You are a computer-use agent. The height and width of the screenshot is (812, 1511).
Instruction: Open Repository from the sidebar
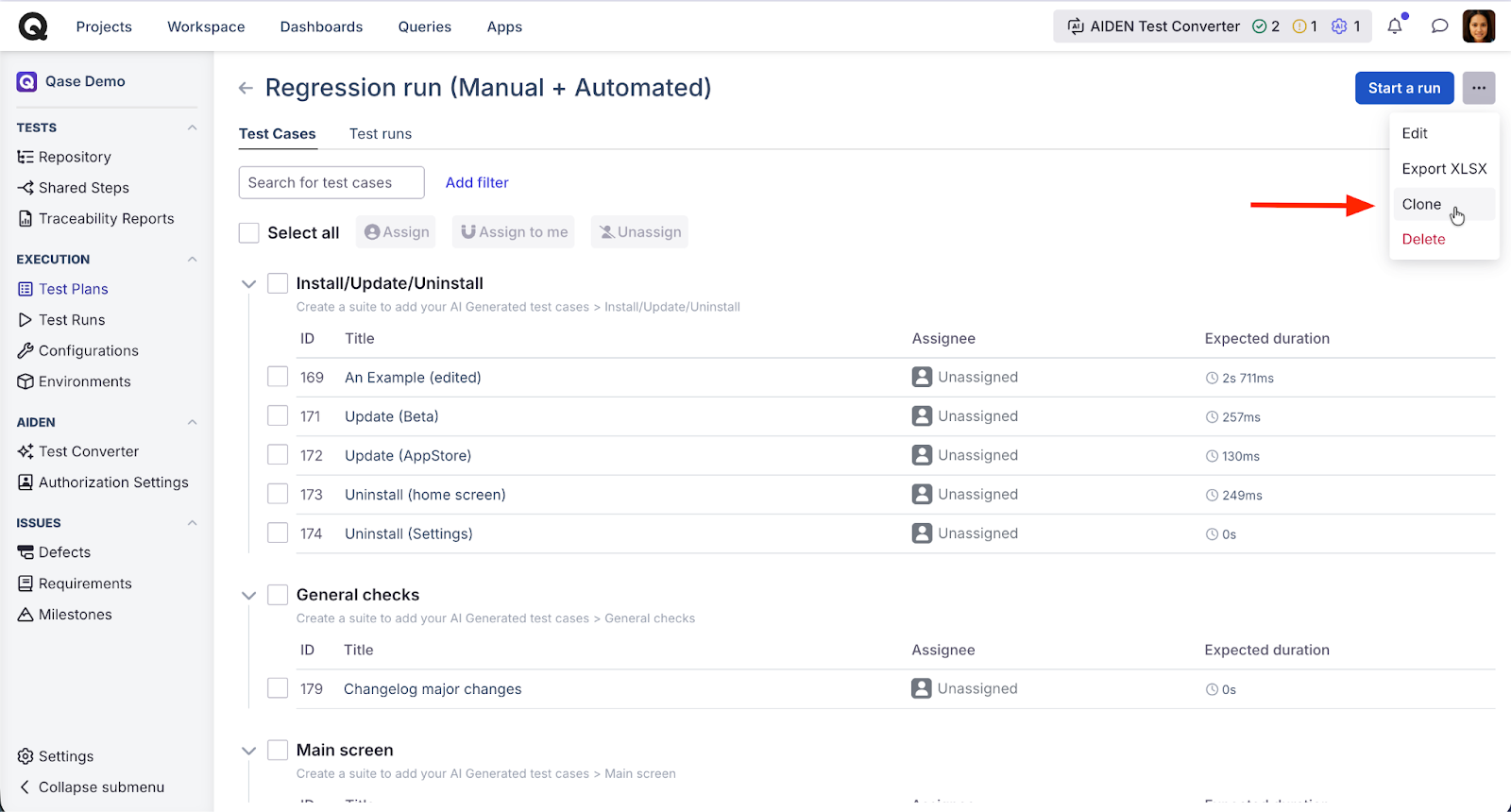pos(75,157)
